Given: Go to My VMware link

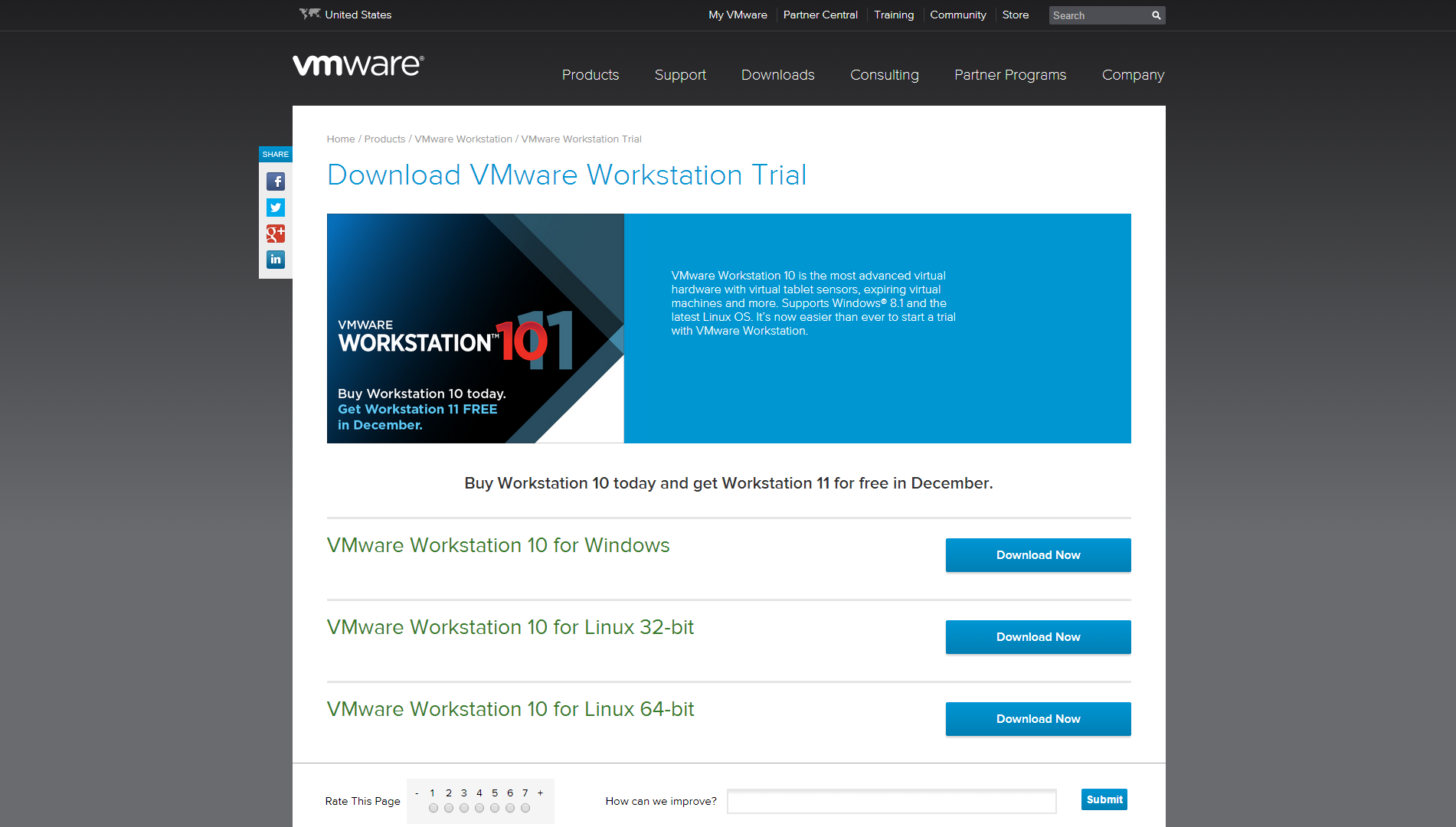Looking at the screenshot, I should click(x=738, y=15).
